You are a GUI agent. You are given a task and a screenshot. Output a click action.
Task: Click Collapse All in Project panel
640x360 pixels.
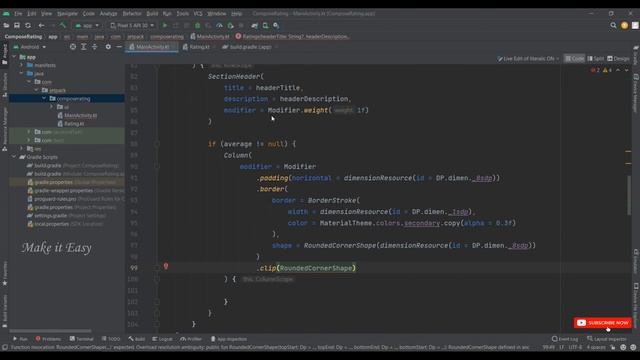pos(94,47)
